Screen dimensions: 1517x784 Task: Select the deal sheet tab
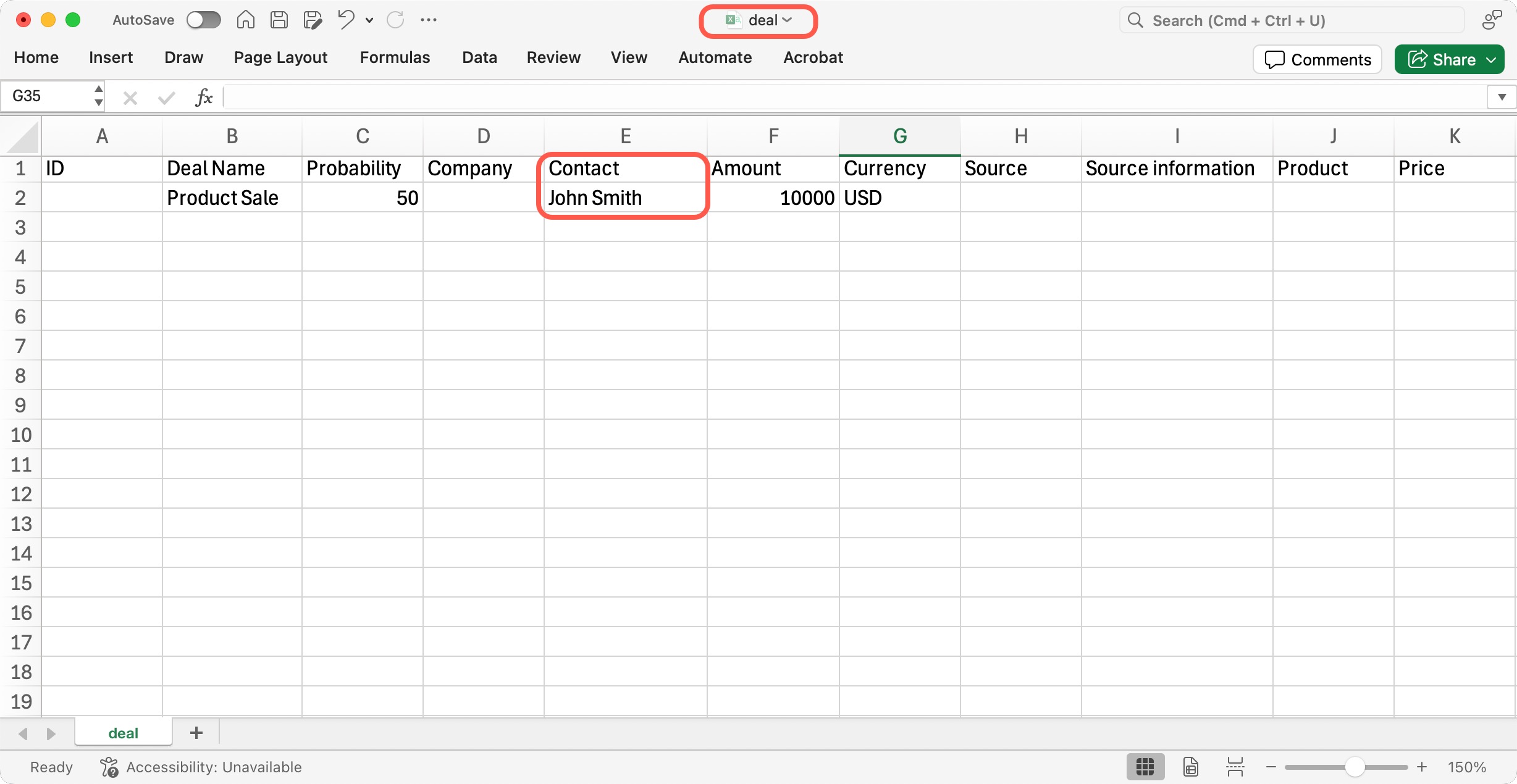tap(123, 733)
